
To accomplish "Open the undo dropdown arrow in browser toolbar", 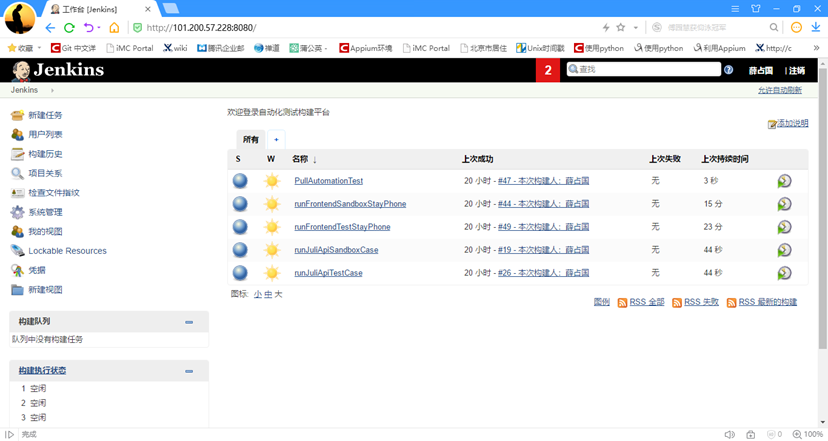I will click(99, 28).
